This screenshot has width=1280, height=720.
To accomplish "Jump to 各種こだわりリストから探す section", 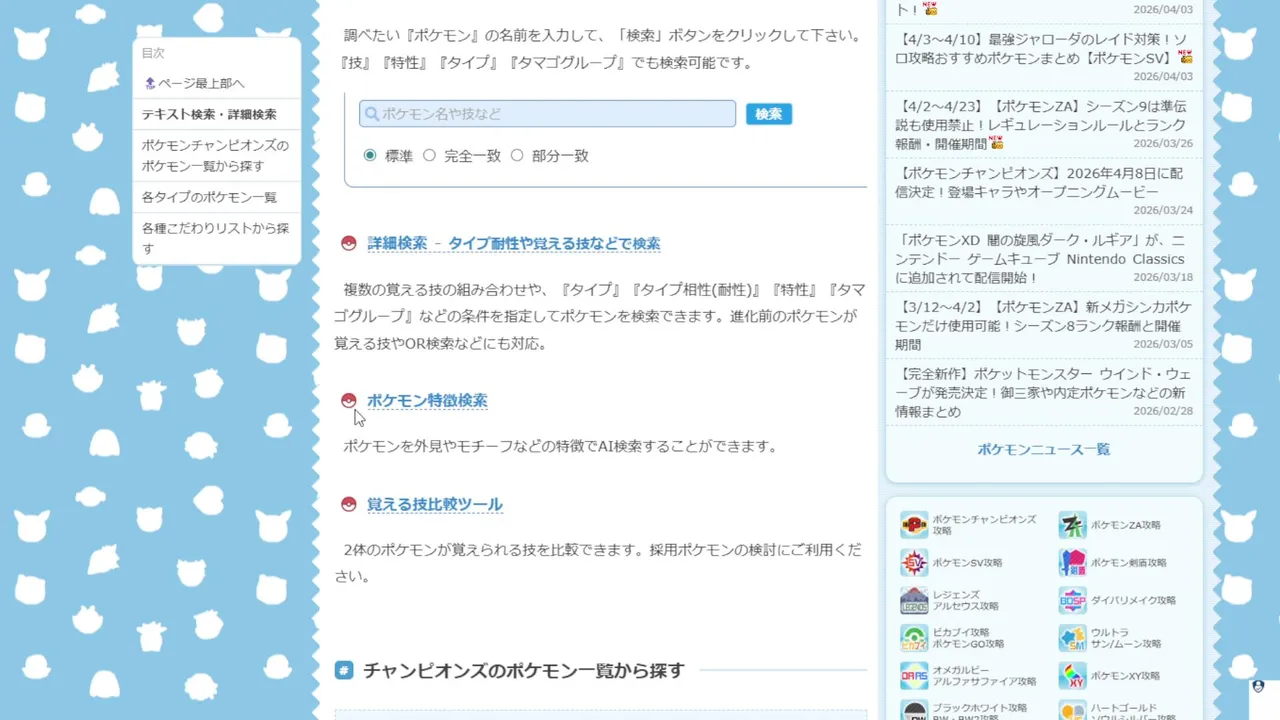I will (x=215, y=238).
